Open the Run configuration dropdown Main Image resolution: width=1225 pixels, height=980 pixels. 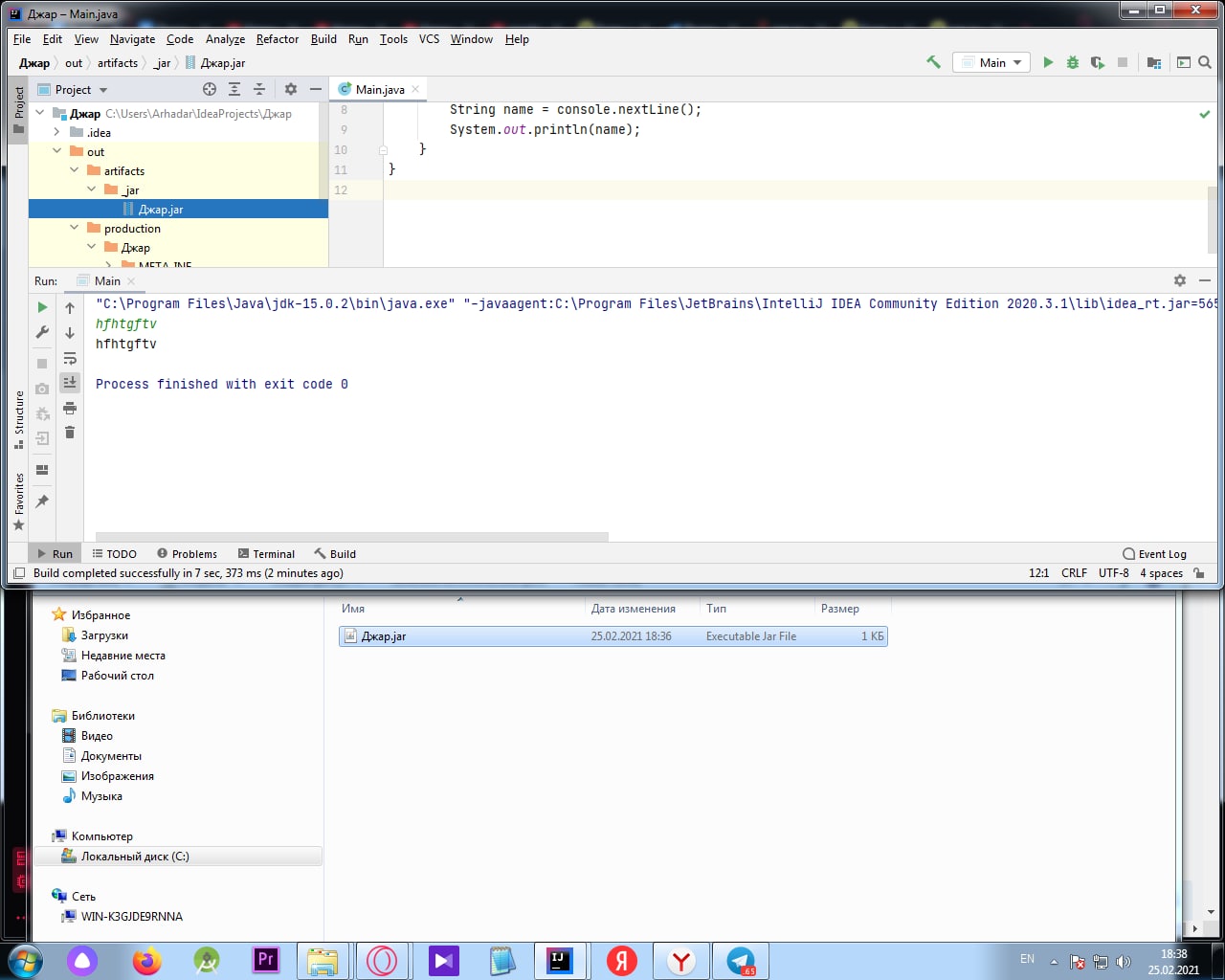991,62
